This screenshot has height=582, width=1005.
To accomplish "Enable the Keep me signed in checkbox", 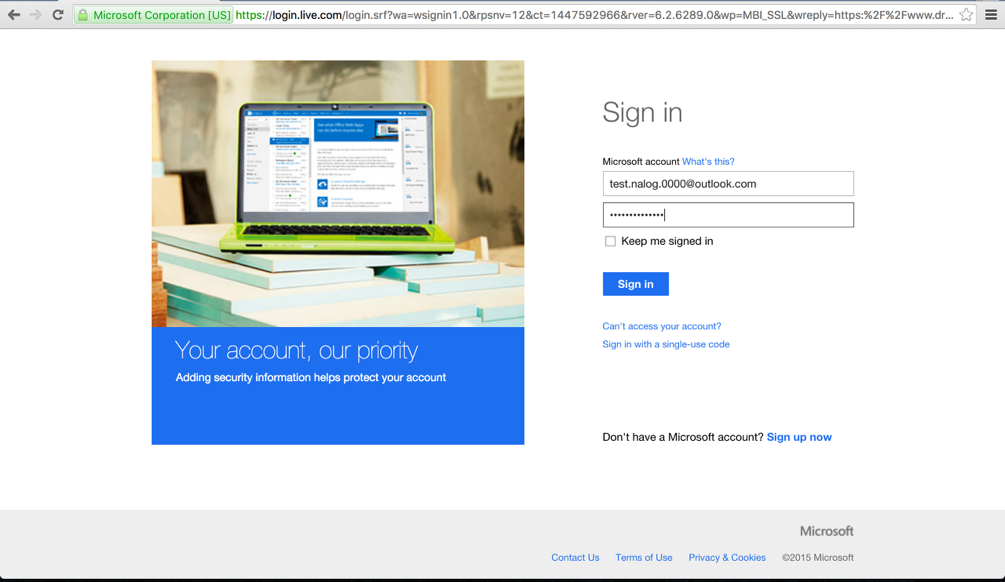I will click(x=610, y=241).
